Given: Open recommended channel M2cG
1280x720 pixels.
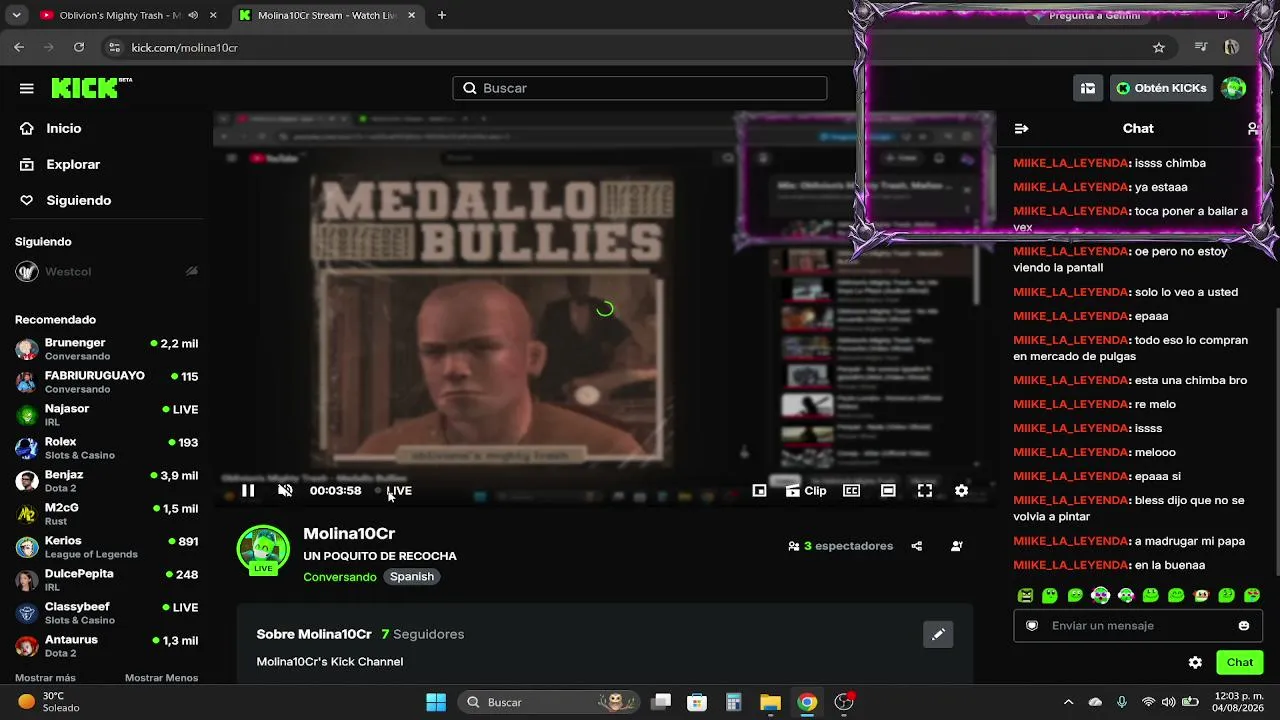Looking at the screenshot, I should pos(106,514).
